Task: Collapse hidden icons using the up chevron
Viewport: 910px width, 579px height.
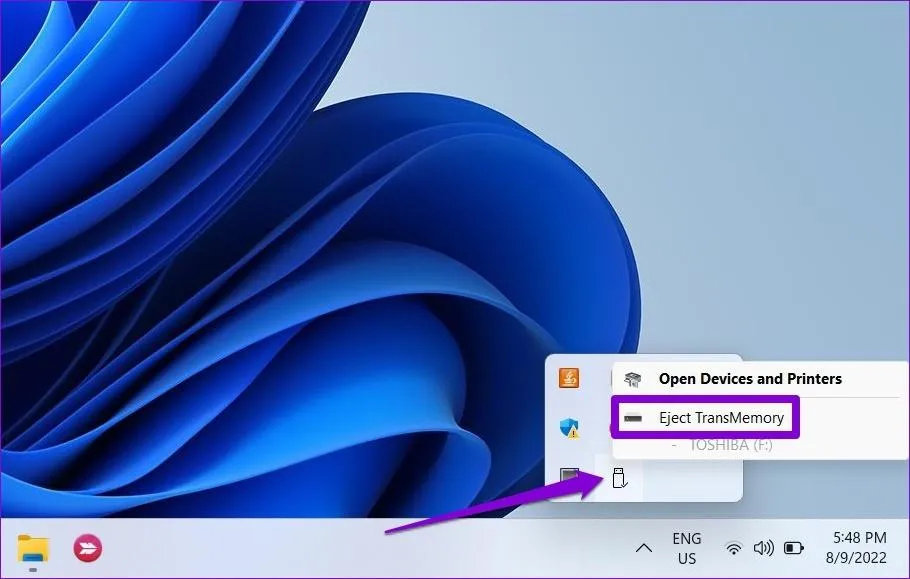Action: click(644, 548)
